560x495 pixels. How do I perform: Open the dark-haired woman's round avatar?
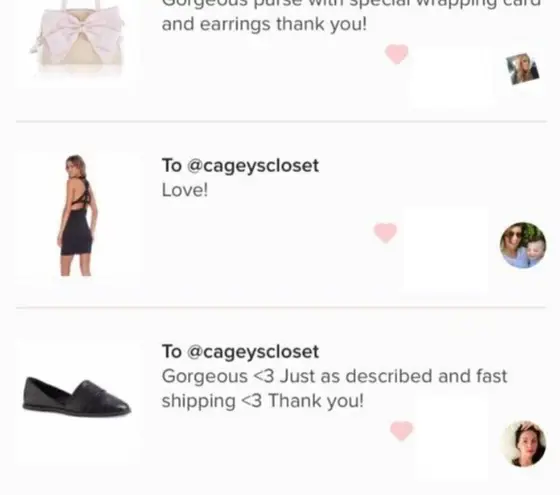tap(523, 444)
